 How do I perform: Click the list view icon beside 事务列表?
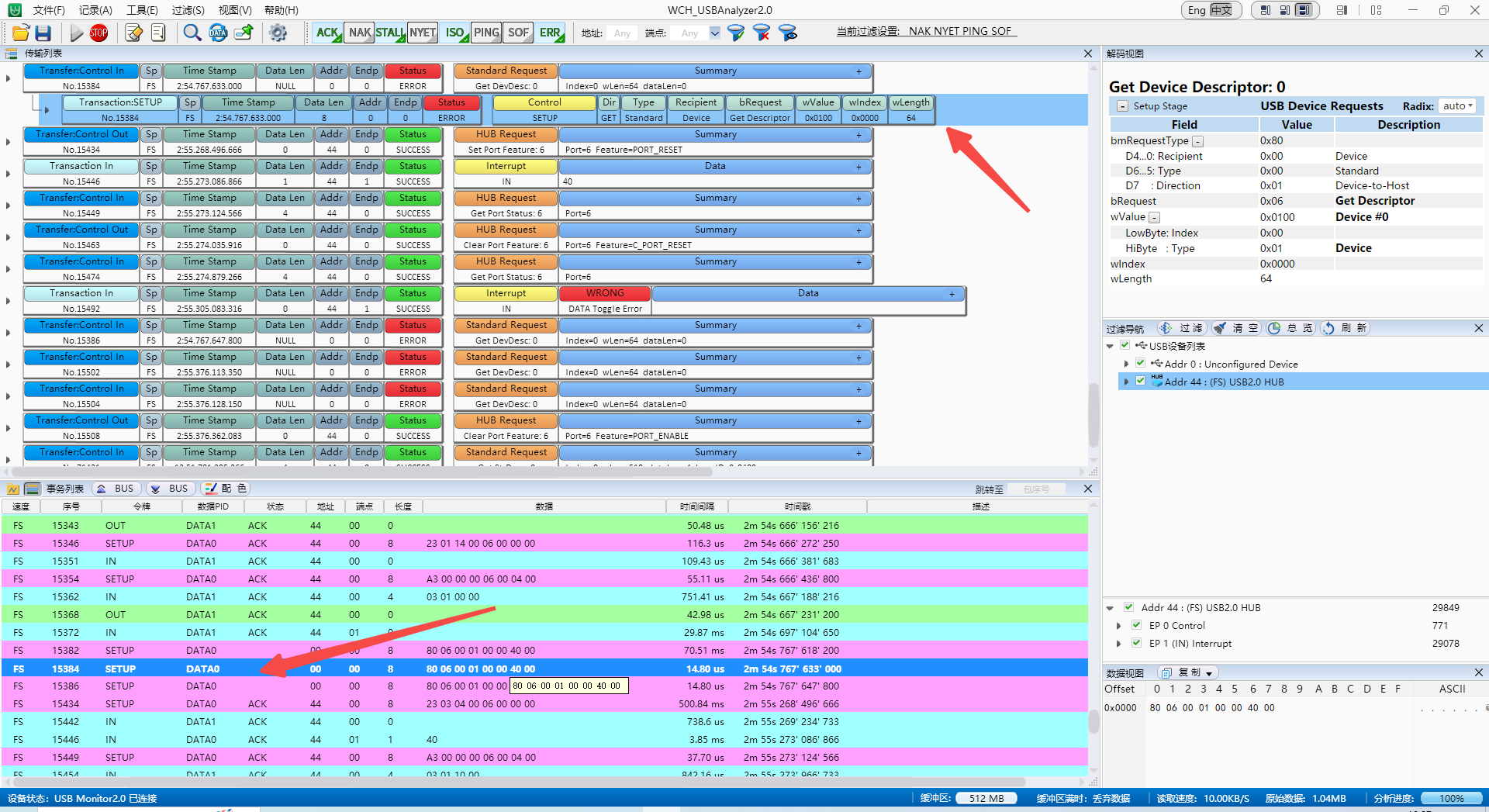pyautogui.click(x=33, y=489)
